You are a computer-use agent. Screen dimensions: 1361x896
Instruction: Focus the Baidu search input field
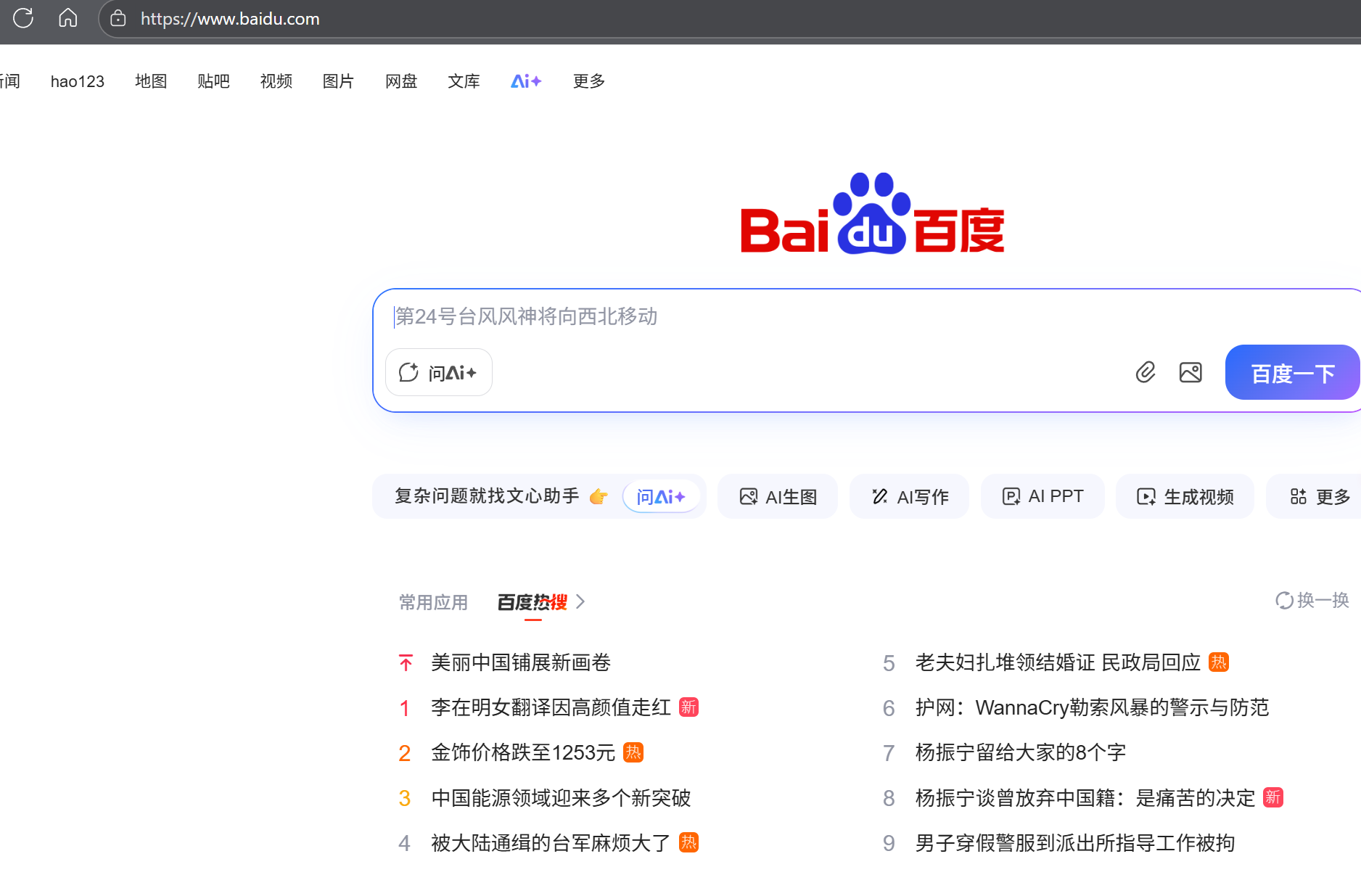867,316
